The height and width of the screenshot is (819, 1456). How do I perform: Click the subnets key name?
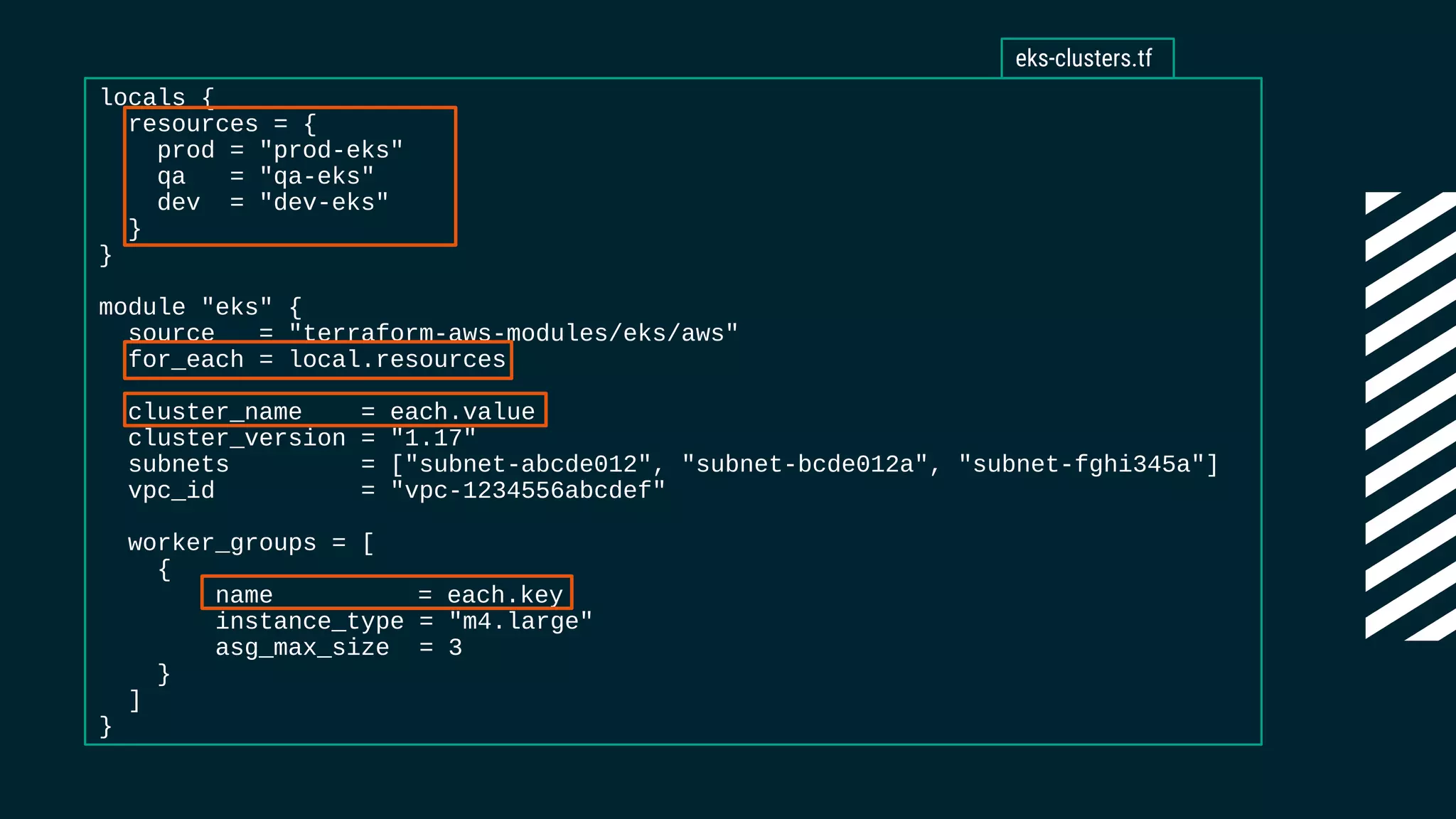pyautogui.click(x=178, y=464)
